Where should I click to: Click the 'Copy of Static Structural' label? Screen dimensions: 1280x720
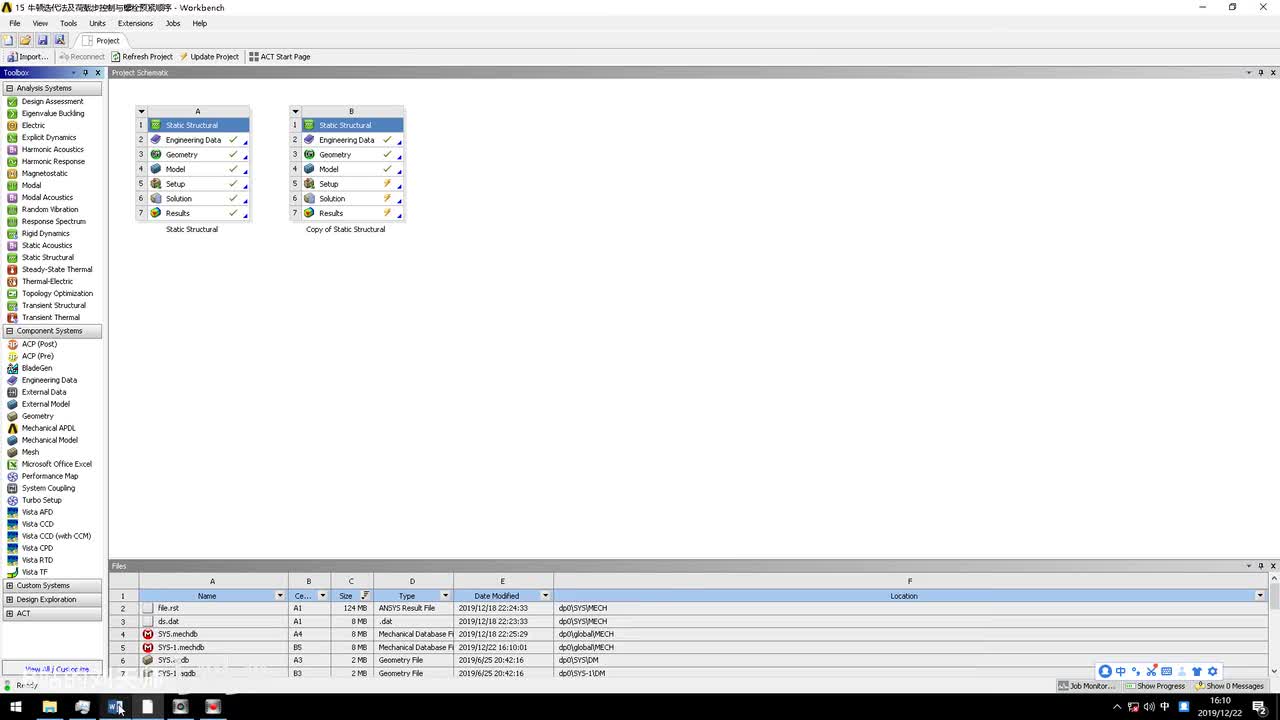(x=345, y=229)
